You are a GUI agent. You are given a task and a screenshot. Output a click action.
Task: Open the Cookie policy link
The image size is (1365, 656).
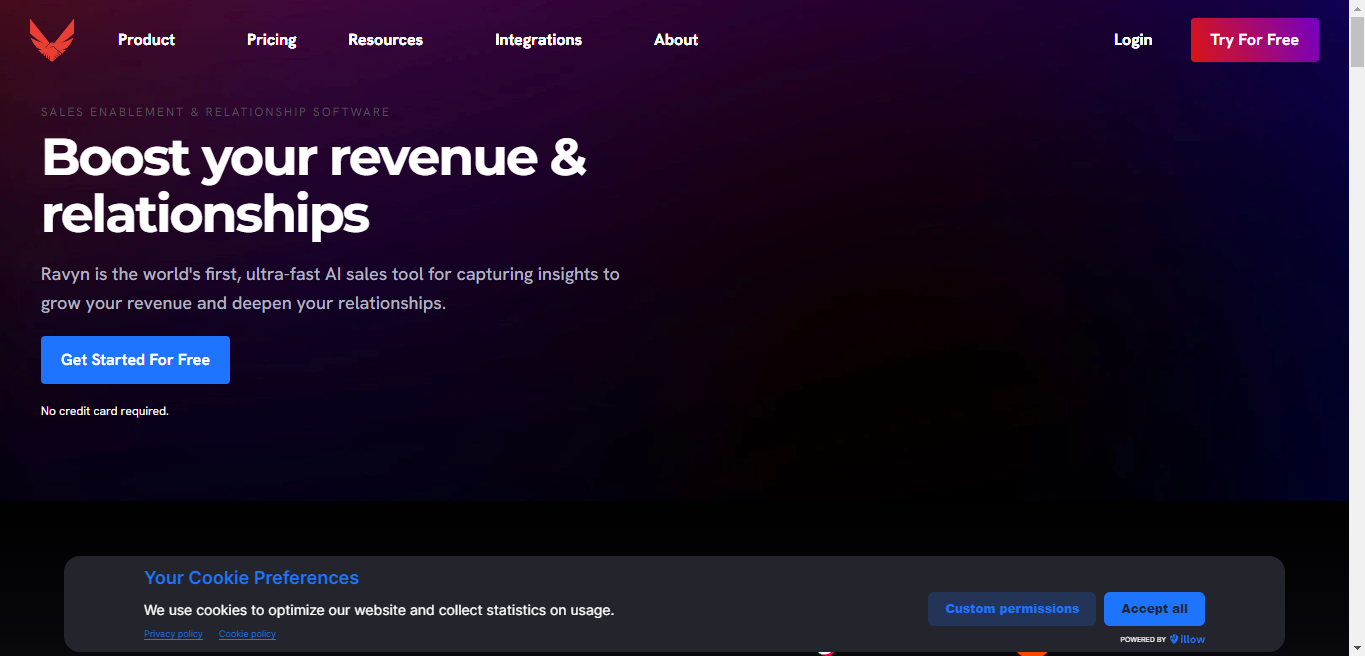[247, 634]
